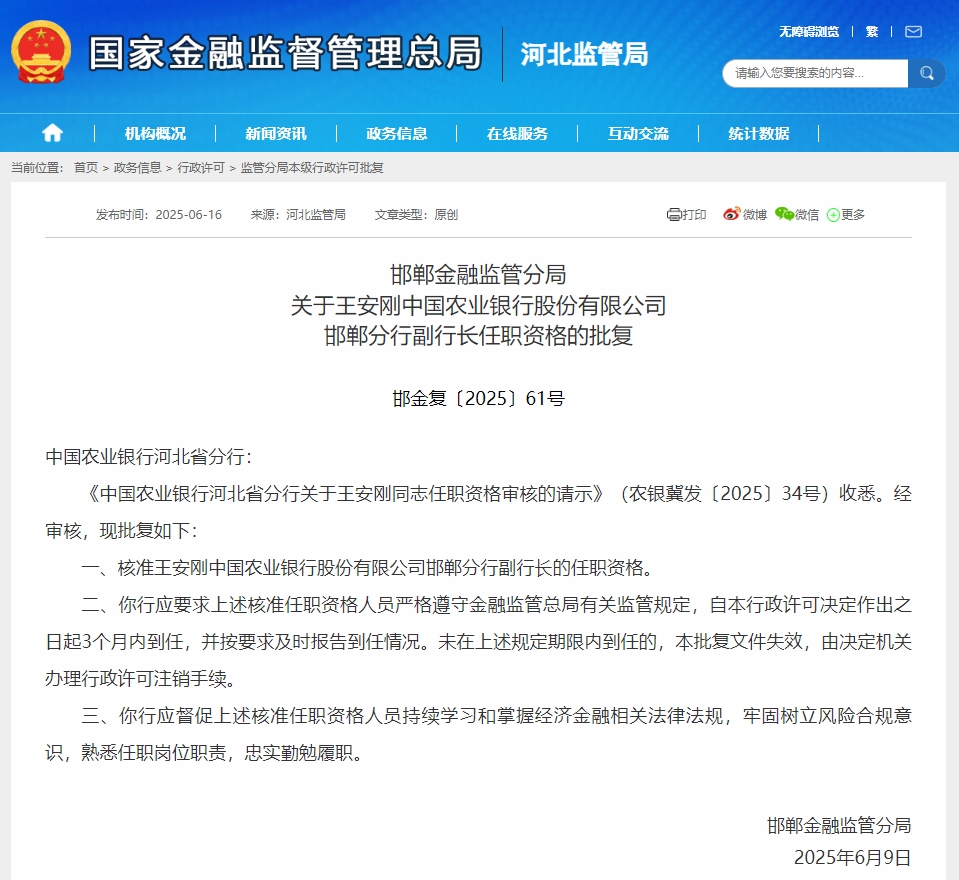Open the envelope mail icon
This screenshot has height=880, width=959.
913,32
